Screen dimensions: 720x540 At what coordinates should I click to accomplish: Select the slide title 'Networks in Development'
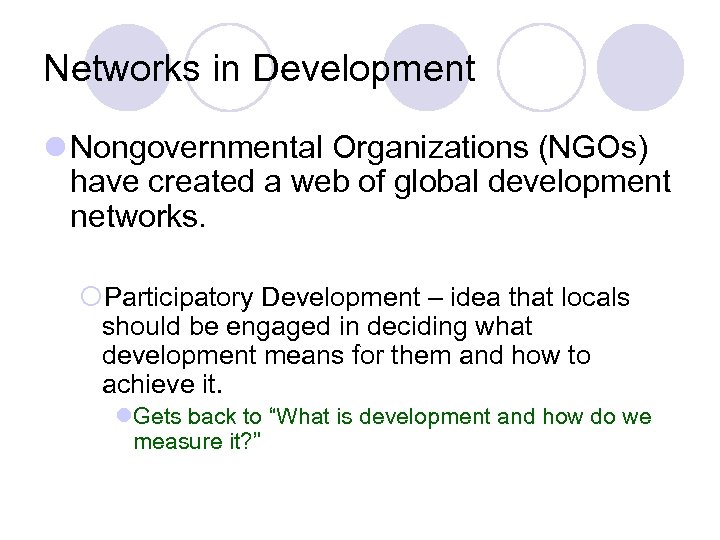[x=259, y=69]
